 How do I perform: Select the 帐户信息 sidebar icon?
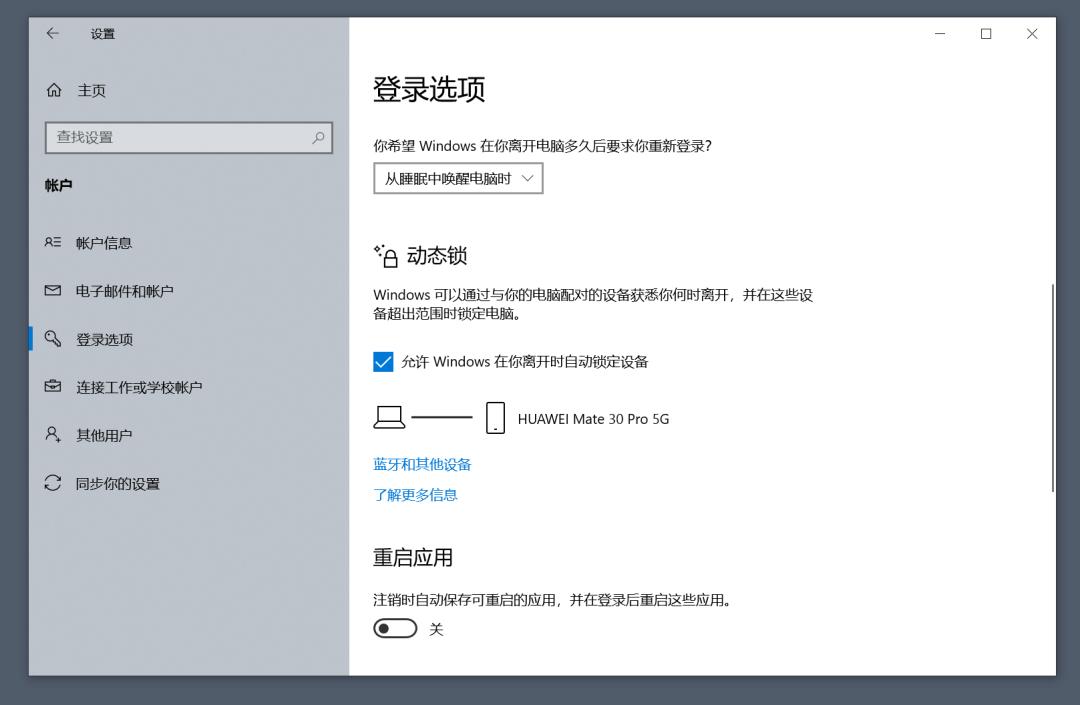click(54, 242)
